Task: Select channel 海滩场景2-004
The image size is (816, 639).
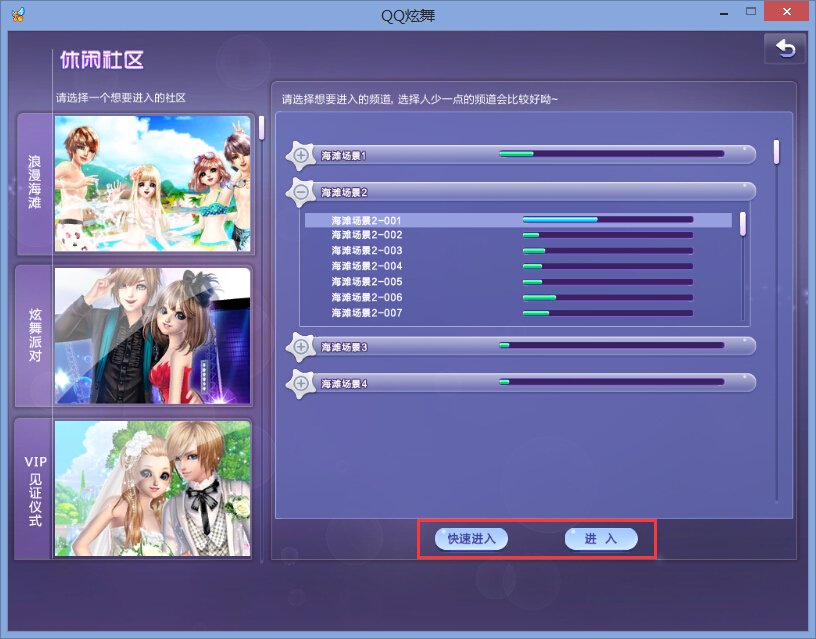Action: 518,266
